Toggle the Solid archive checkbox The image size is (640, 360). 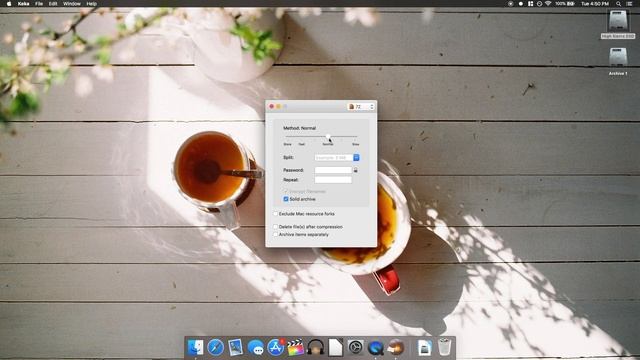286,199
